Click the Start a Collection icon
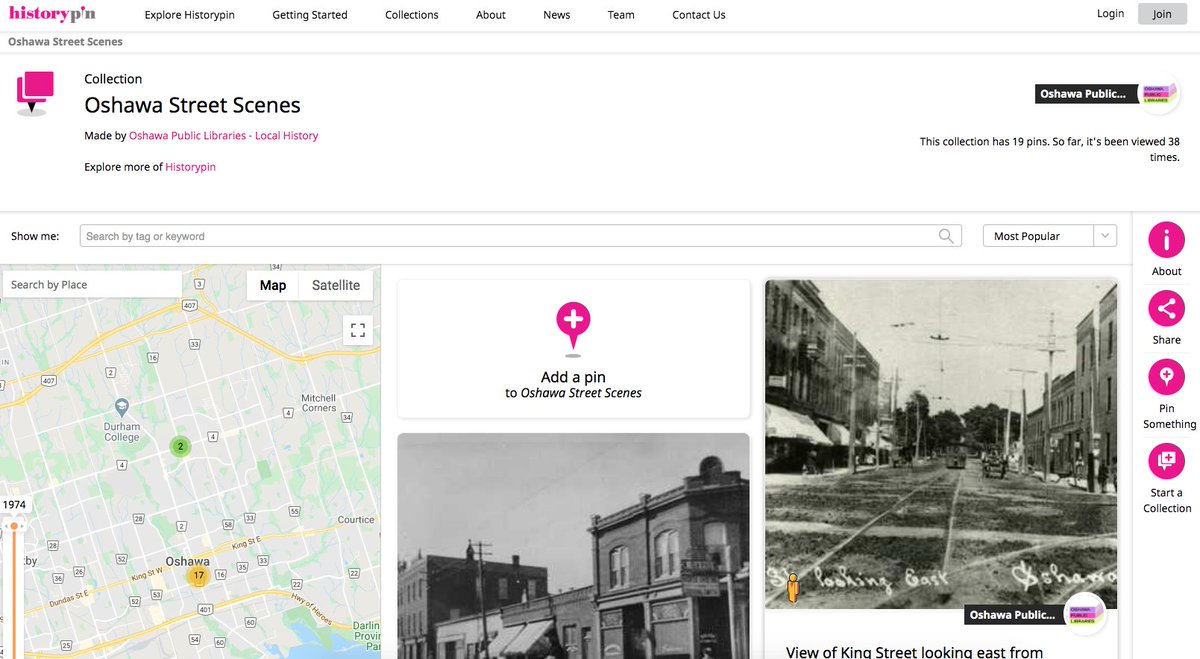This screenshot has height=659, width=1200. click(1166, 462)
